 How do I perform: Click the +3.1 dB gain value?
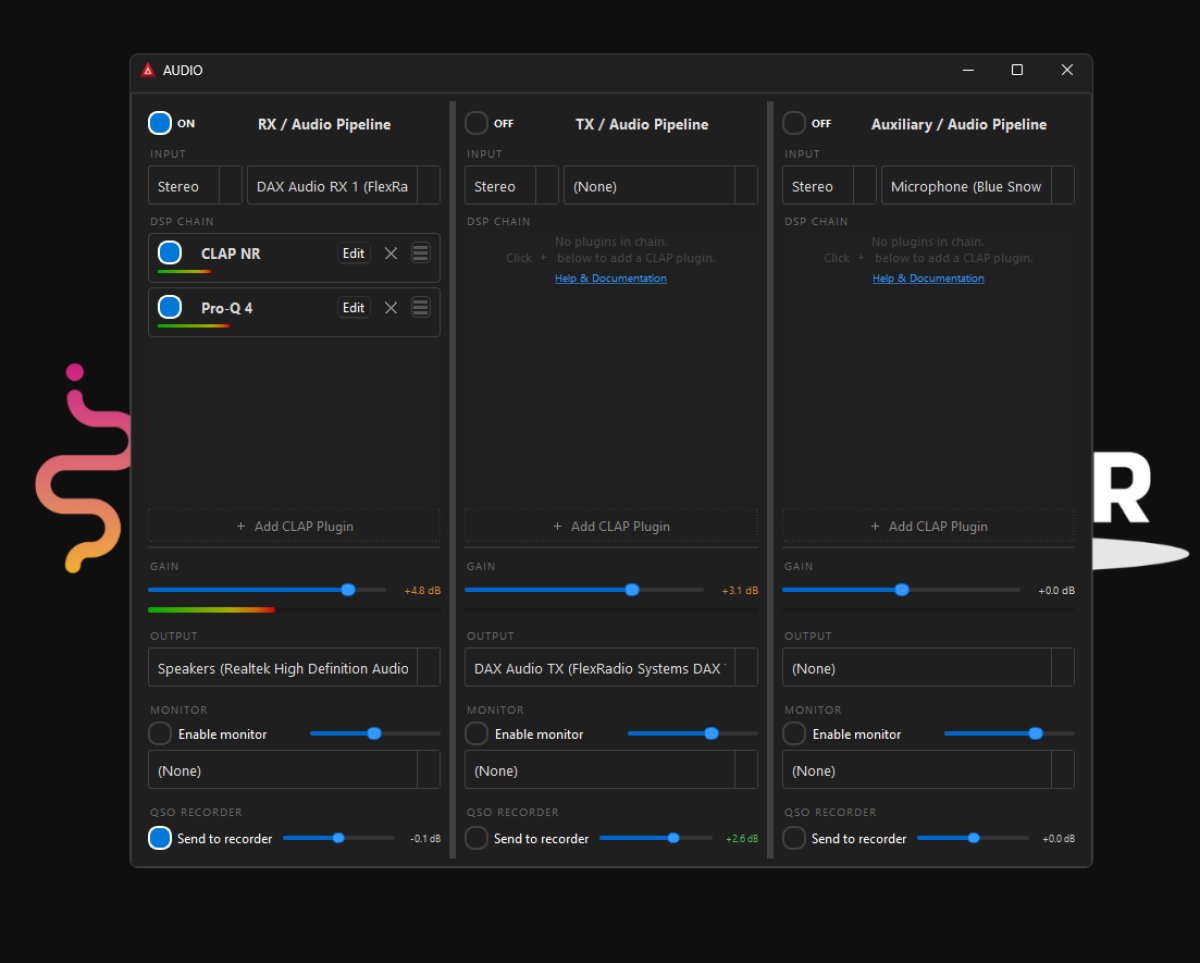tap(740, 591)
